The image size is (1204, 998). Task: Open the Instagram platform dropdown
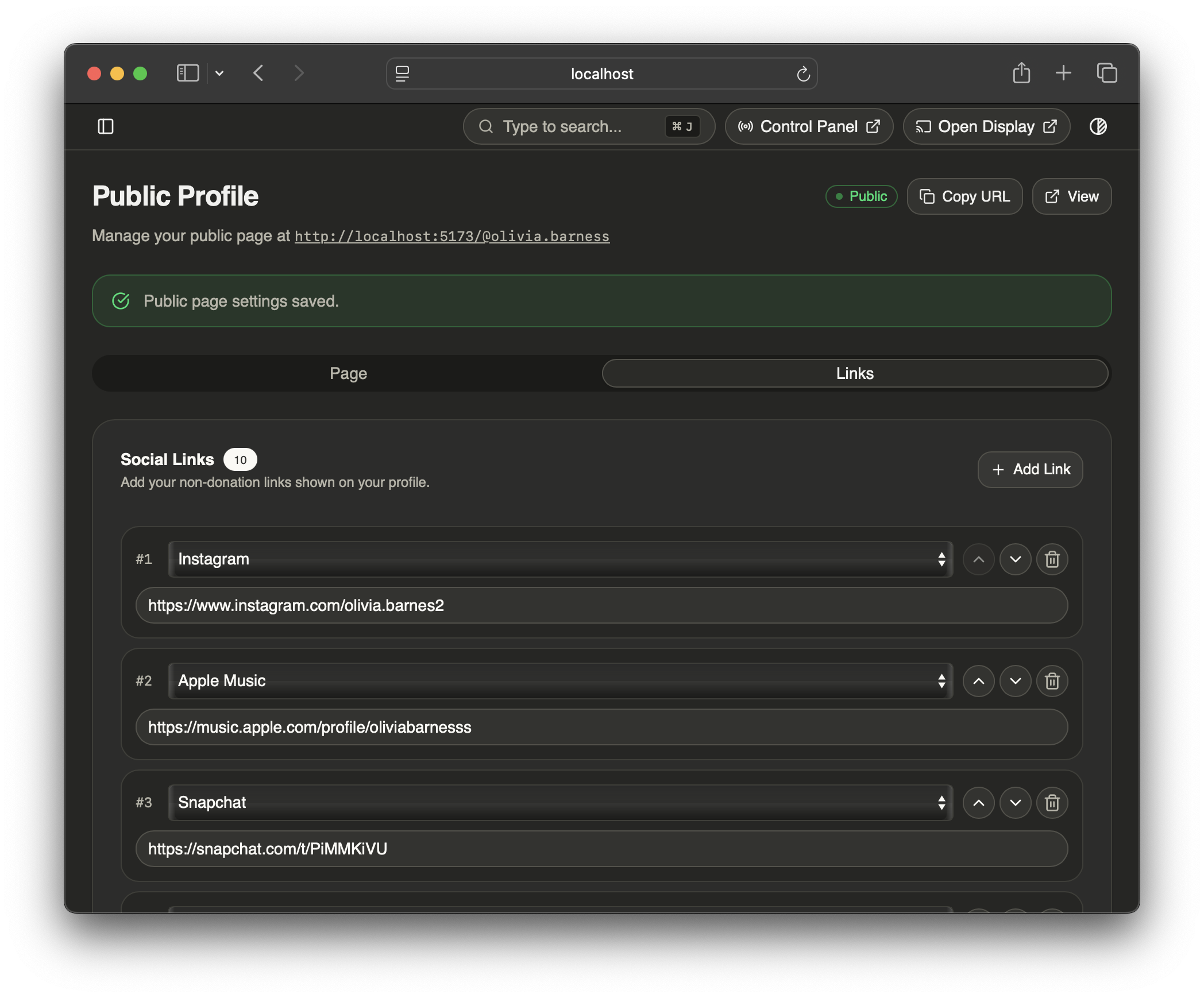560,559
